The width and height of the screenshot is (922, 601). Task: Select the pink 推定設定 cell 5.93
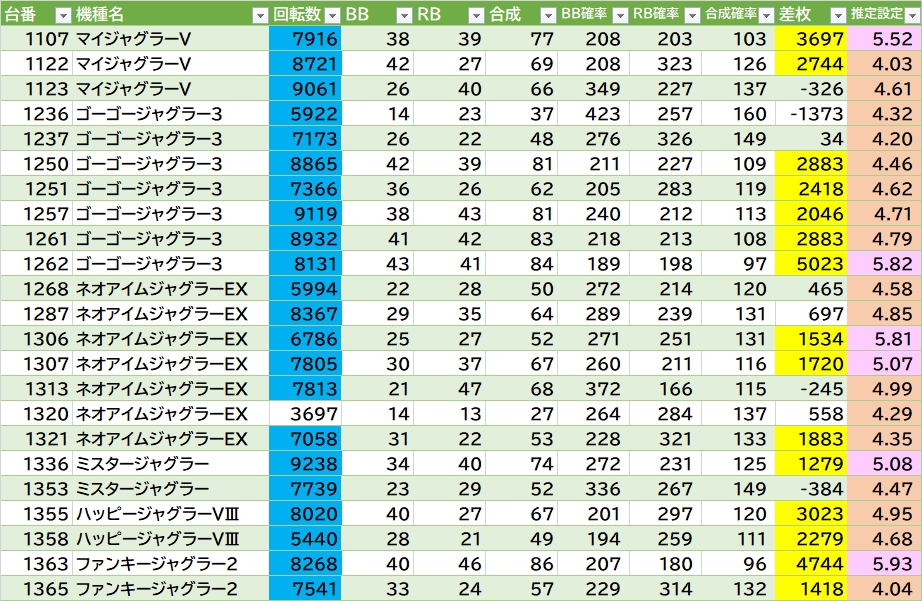pyautogui.click(x=884, y=564)
